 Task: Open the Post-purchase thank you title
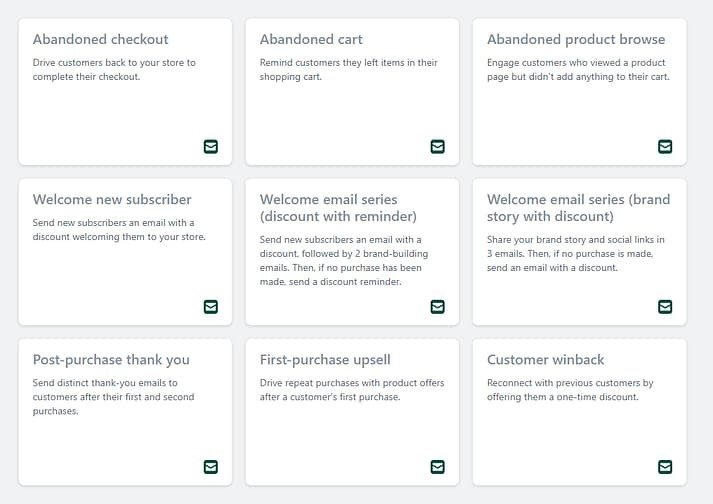coord(111,360)
